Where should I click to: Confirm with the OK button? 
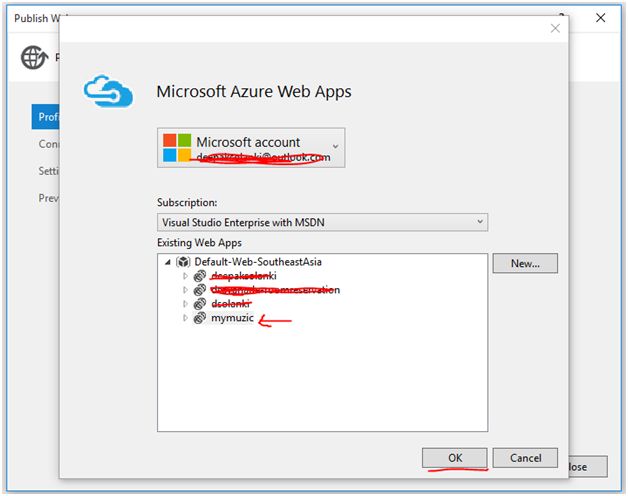pos(455,458)
